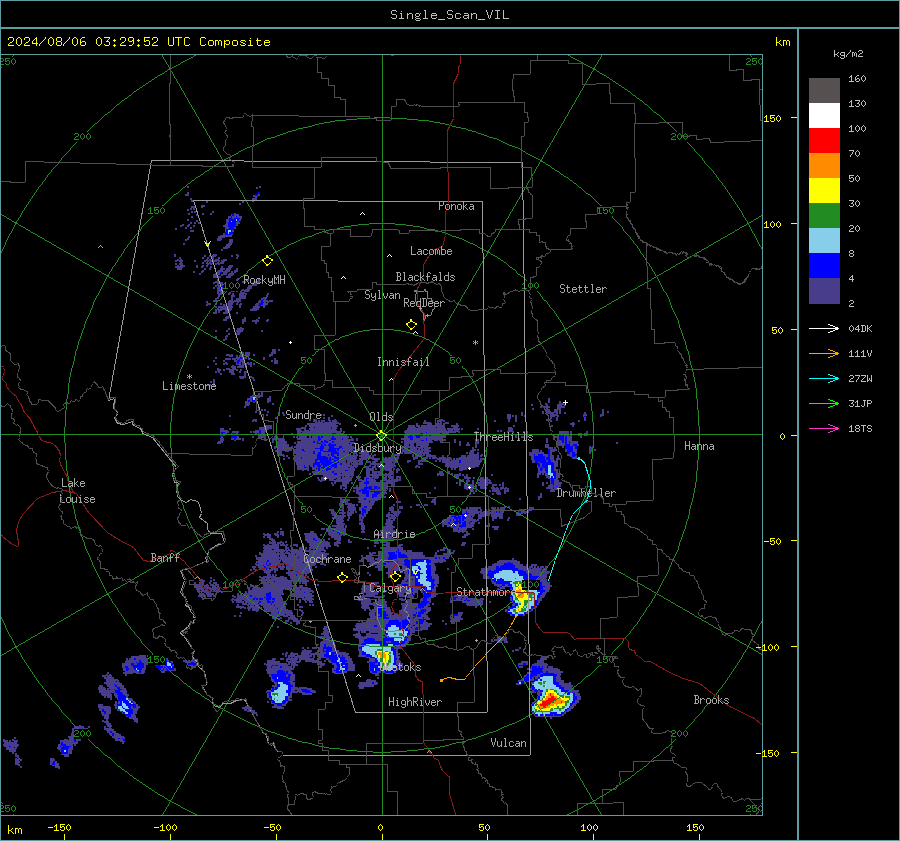900x841 pixels.
Task: Pick the white 100-130 legend color
Action: pyautogui.click(x=824, y=116)
